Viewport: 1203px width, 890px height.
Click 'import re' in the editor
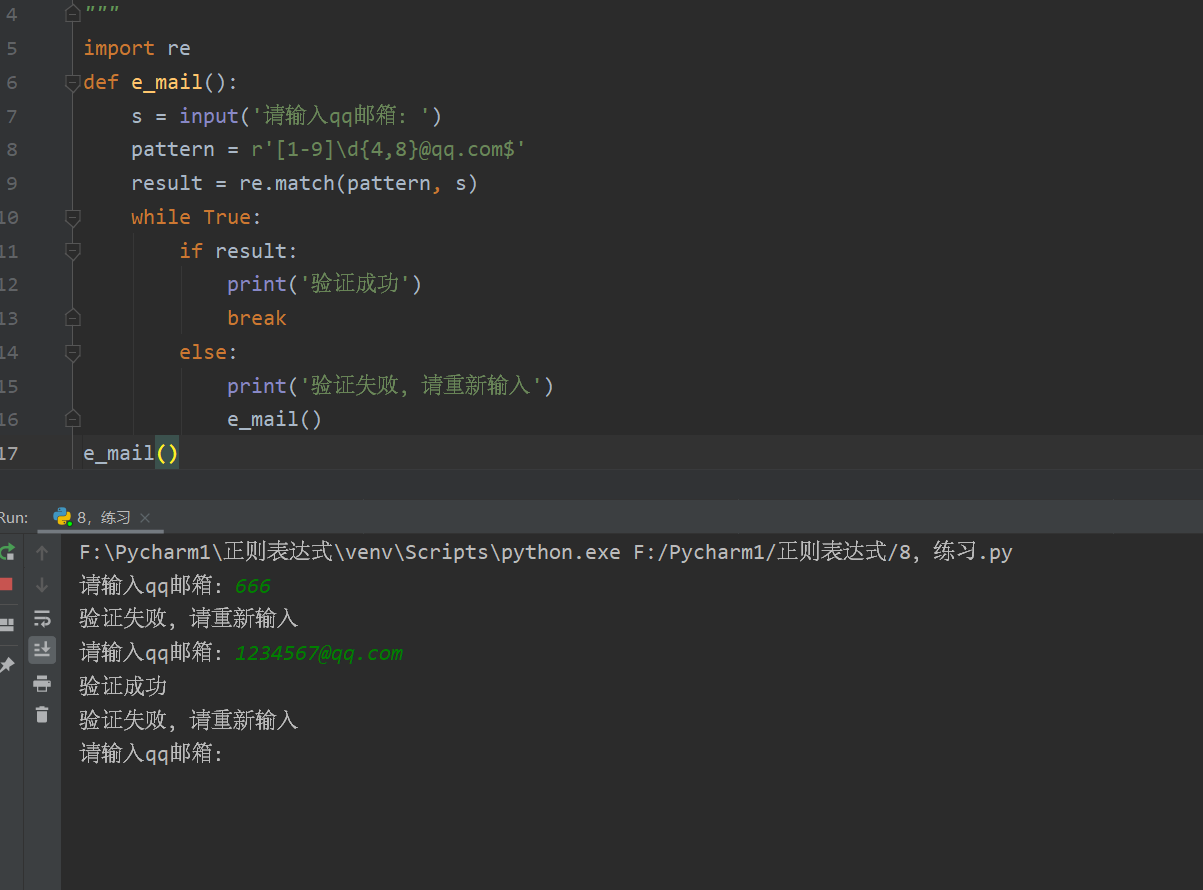click(136, 48)
